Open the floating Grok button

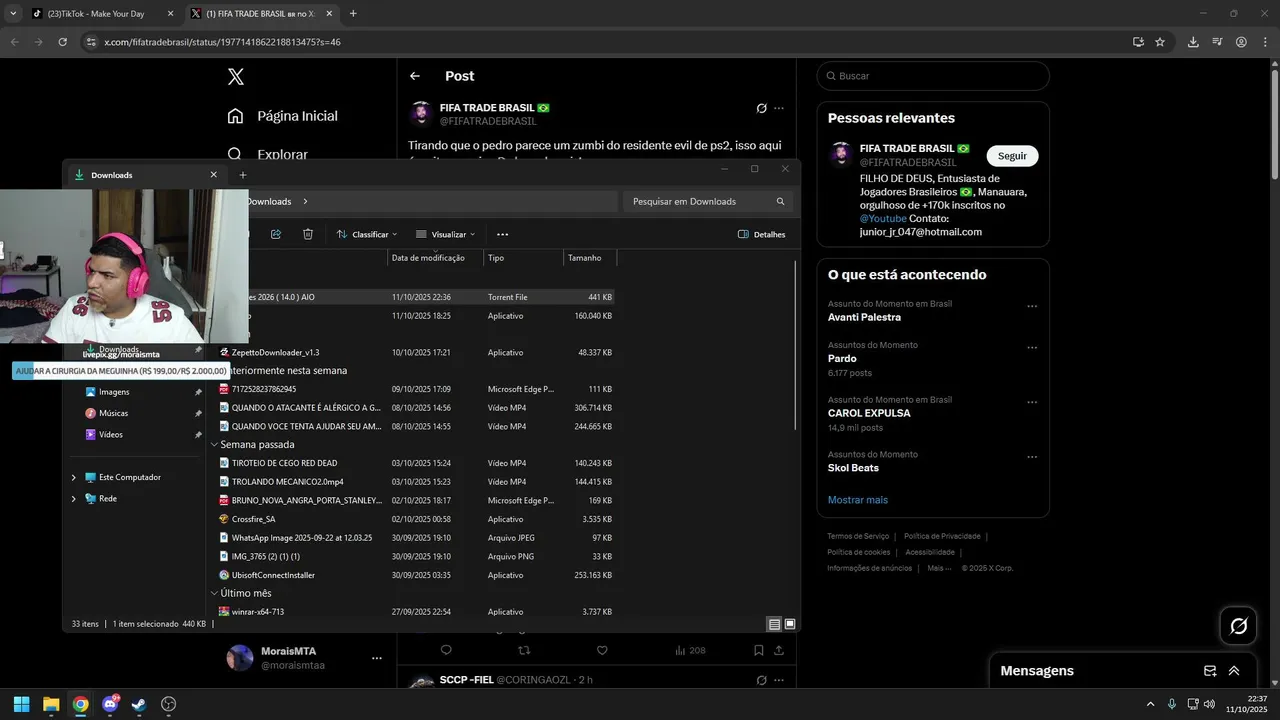[1238, 626]
